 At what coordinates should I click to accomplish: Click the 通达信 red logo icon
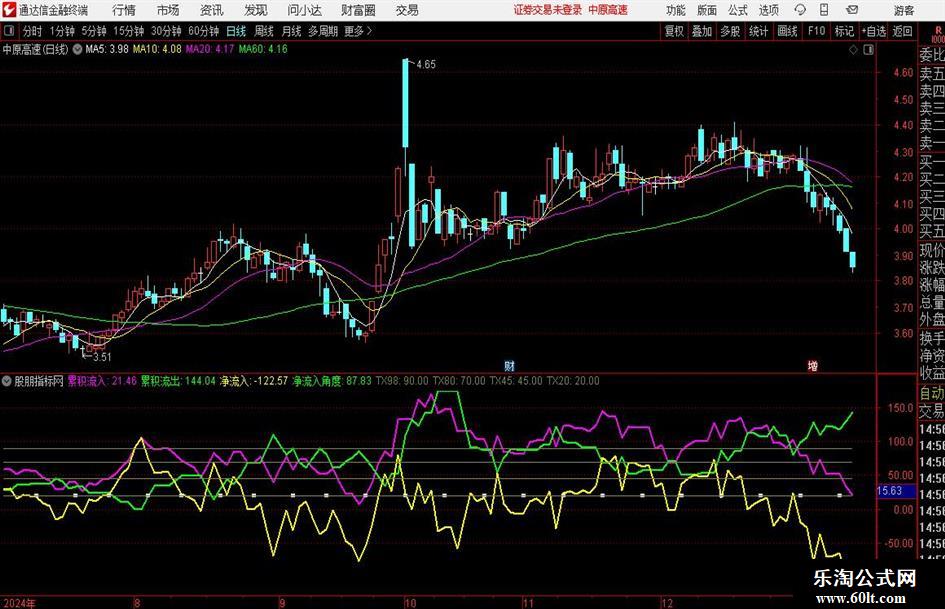click(9, 10)
